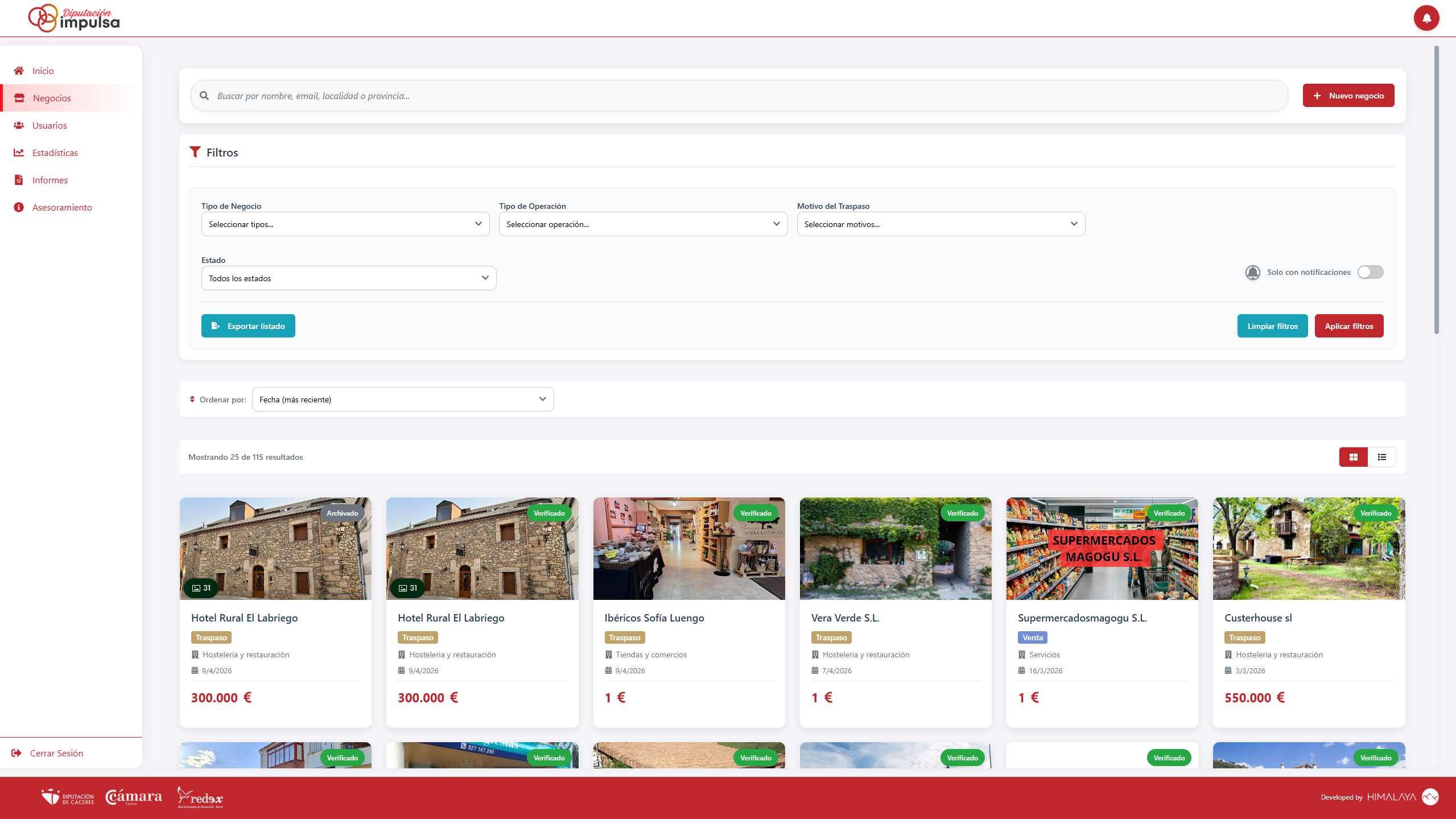Viewport: 1456px width, 819px height.
Task: Click the Negocios store icon
Action: point(19,98)
